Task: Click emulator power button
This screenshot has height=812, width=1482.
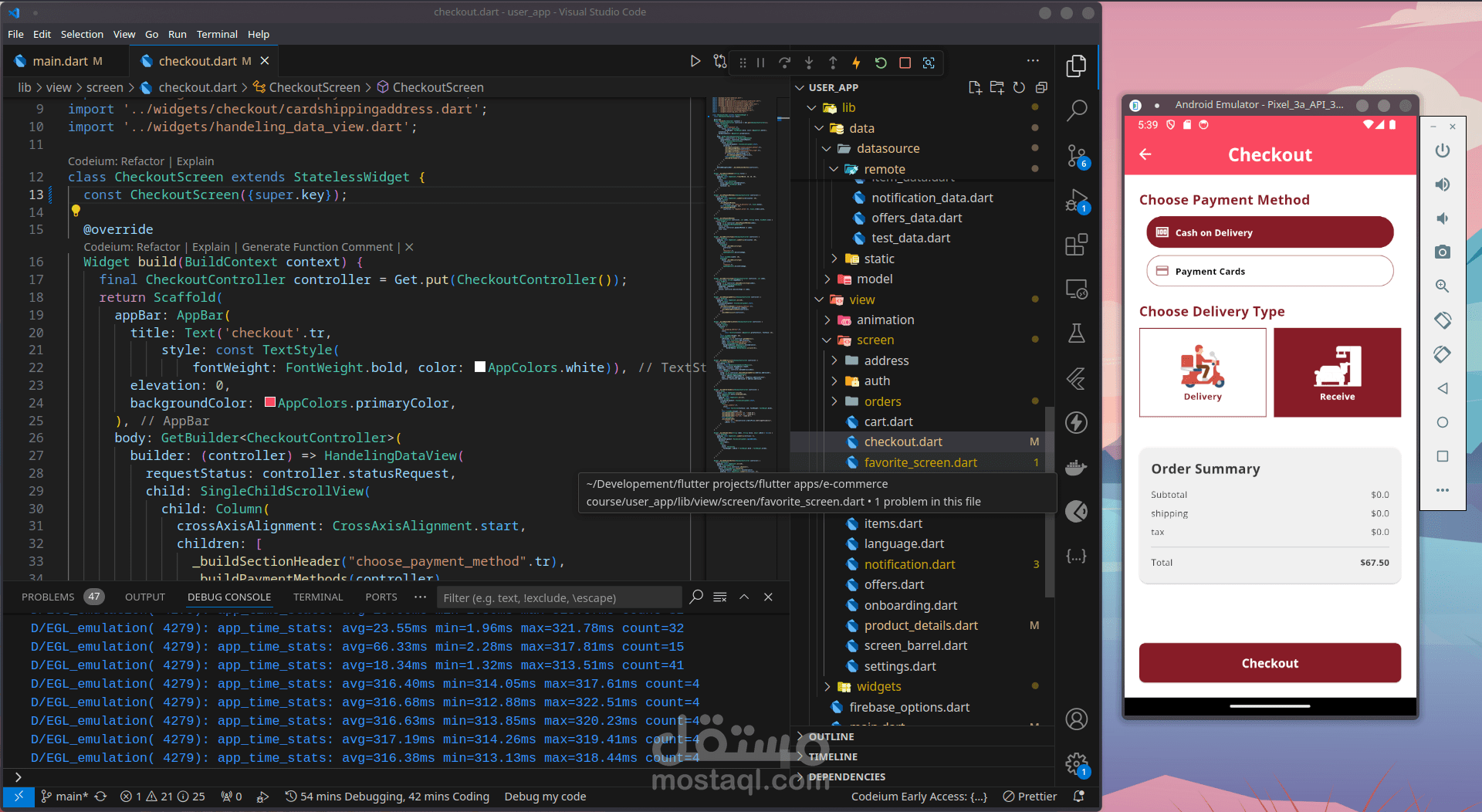Action: tap(1442, 151)
